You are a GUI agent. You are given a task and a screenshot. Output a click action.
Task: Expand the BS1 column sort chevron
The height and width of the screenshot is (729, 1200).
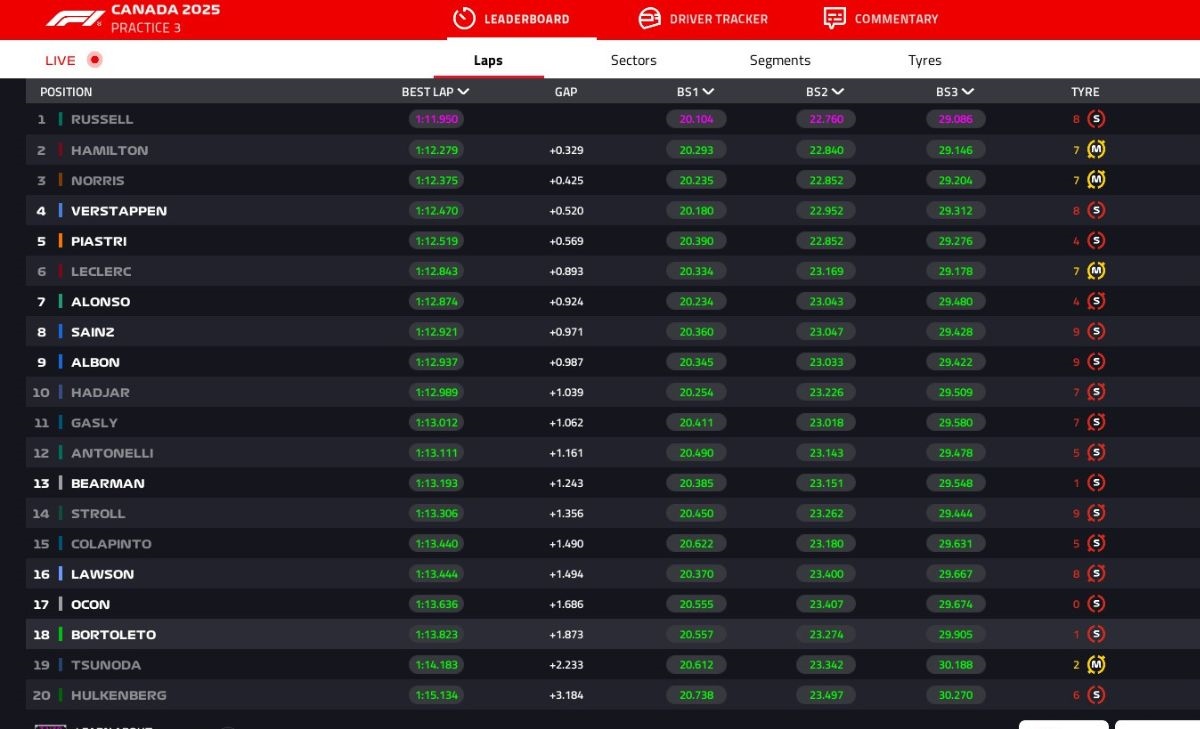point(708,92)
